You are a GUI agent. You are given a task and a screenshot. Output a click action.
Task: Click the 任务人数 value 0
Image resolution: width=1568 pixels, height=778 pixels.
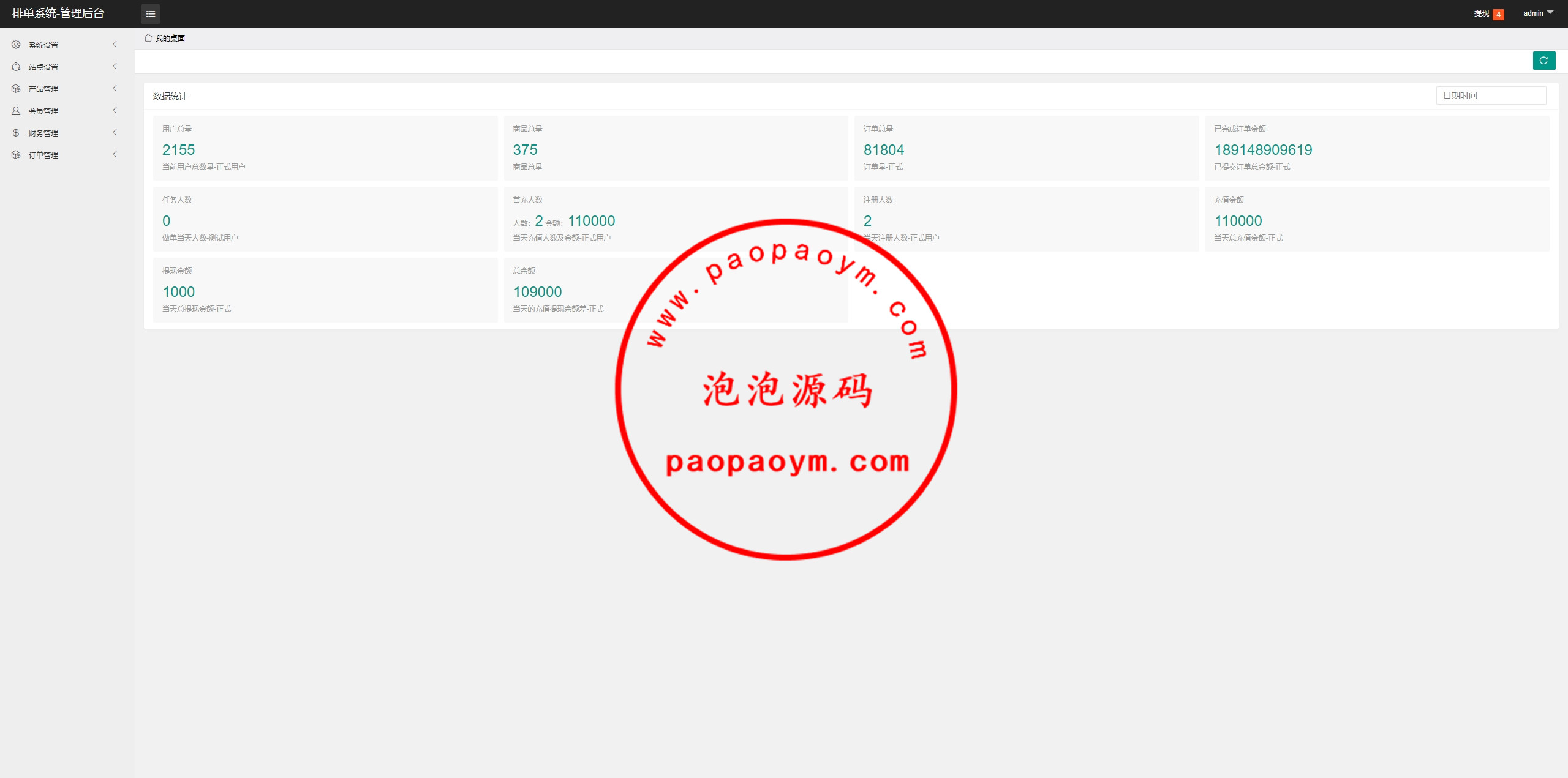(166, 221)
